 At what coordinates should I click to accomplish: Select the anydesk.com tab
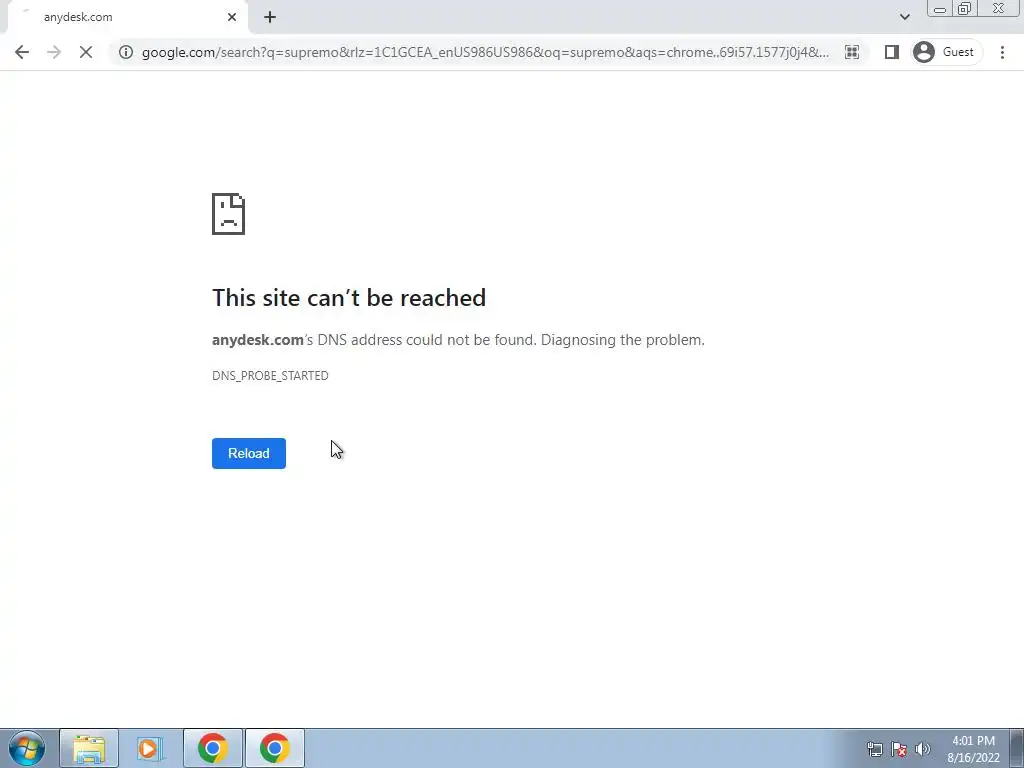point(127,17)
